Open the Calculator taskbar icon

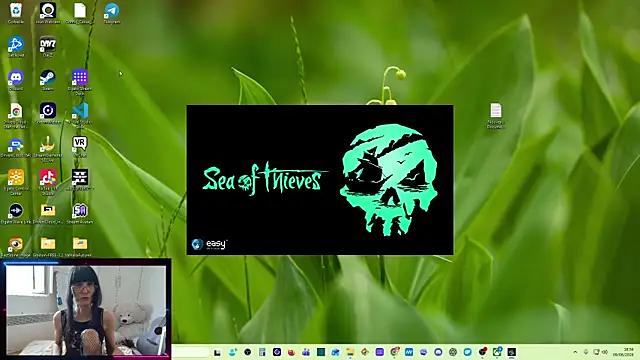pos(262,352)
